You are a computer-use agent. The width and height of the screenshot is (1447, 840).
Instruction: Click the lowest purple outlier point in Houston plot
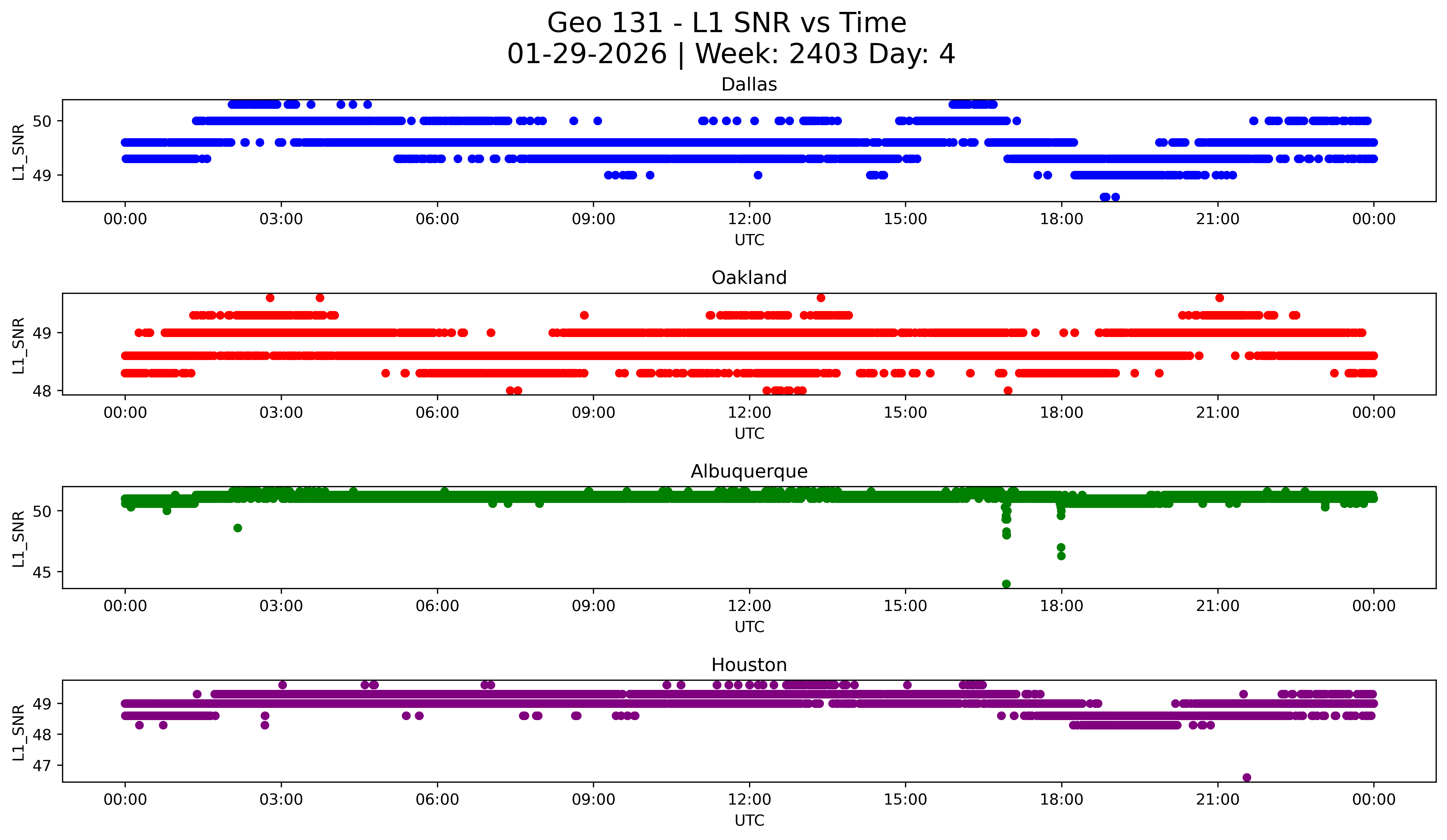point(1246,777)
